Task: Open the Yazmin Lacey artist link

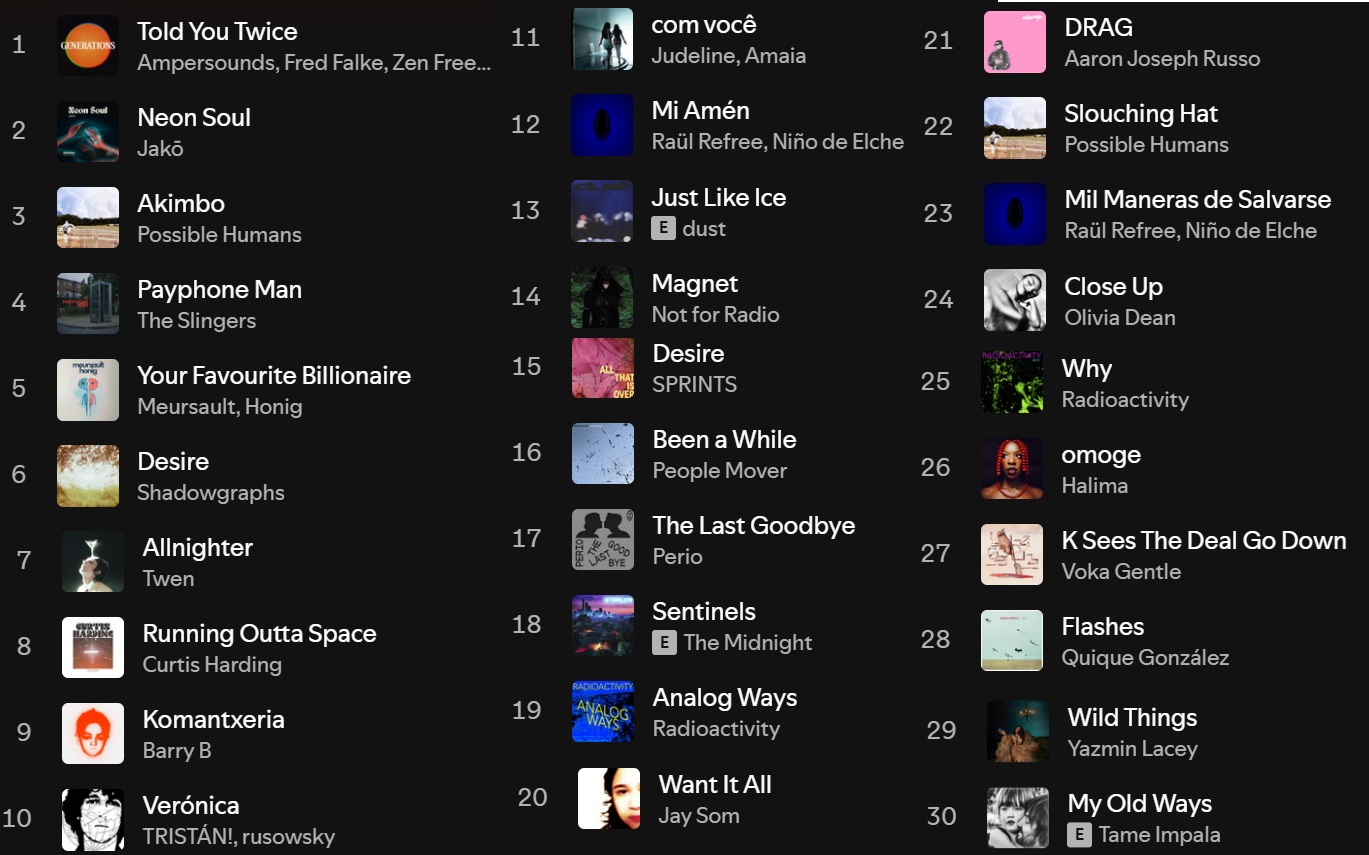Action: pyautogui.click(x=1132, y=748)
